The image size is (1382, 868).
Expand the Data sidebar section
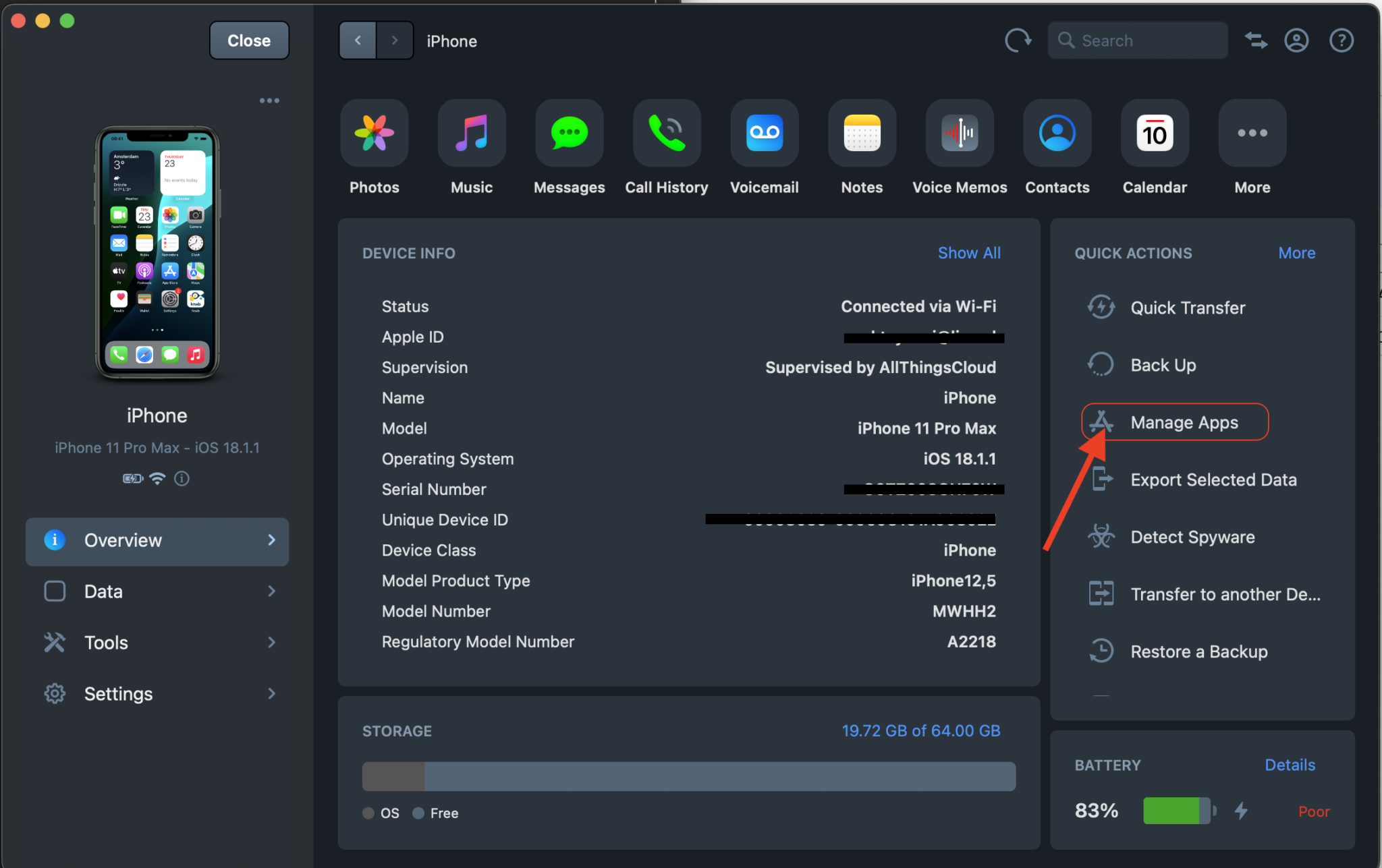pos(157,591)
